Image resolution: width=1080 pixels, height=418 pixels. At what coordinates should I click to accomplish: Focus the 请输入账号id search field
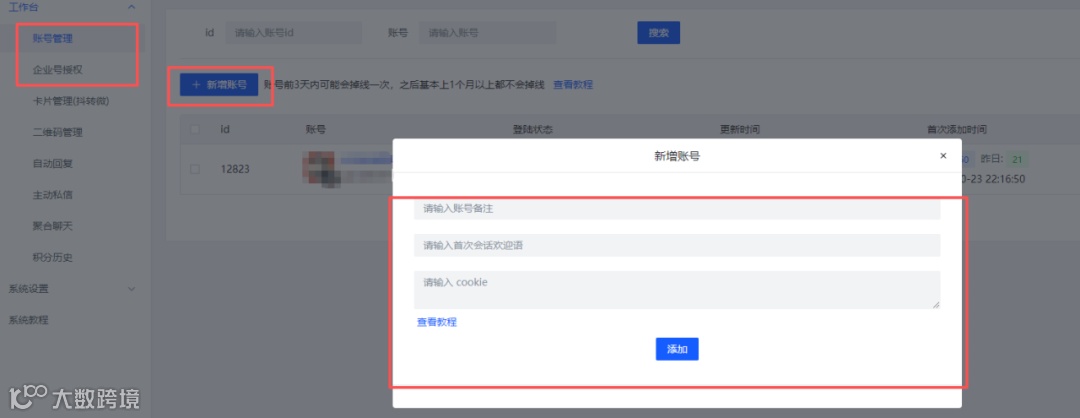point(293,32)
